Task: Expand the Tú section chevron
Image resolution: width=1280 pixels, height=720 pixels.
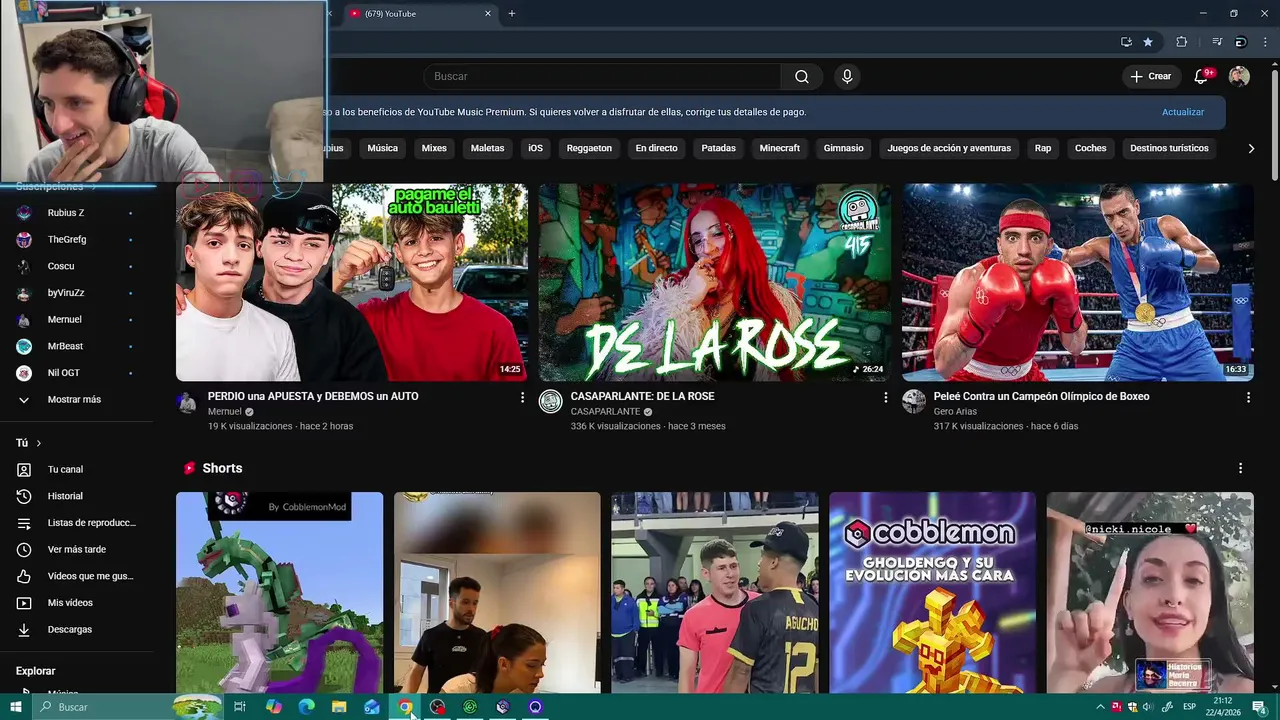Action: [39, 443]
